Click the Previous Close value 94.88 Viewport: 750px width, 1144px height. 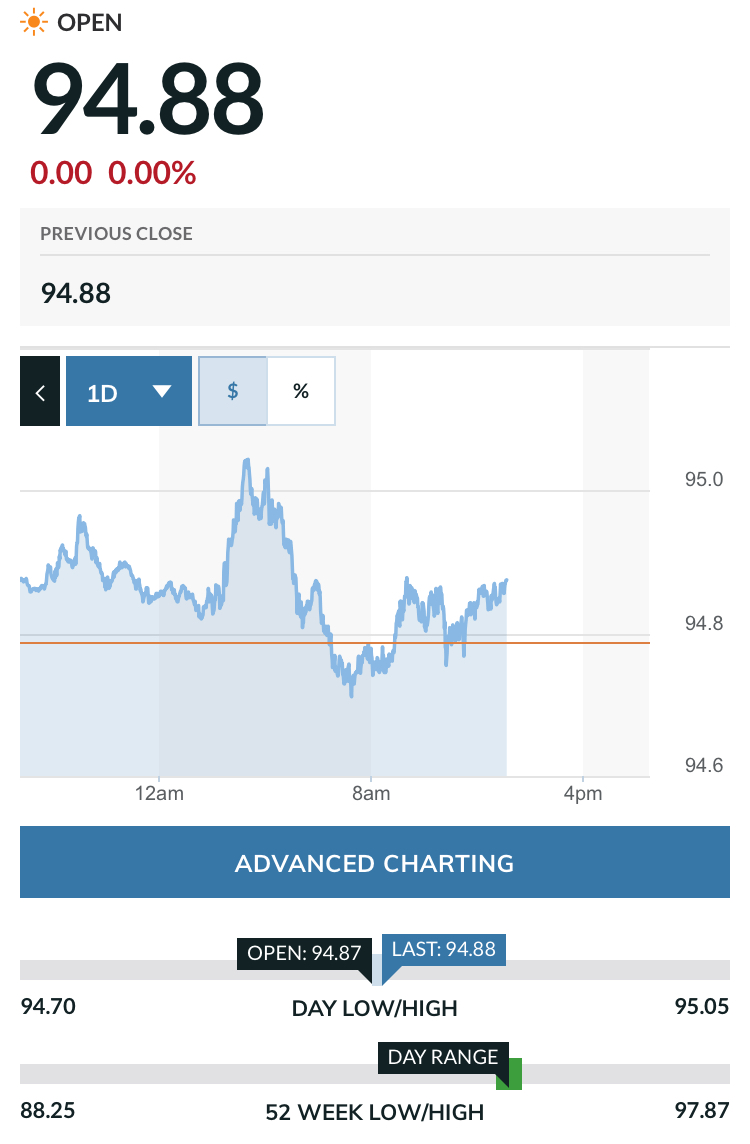[x=76, y=293]
